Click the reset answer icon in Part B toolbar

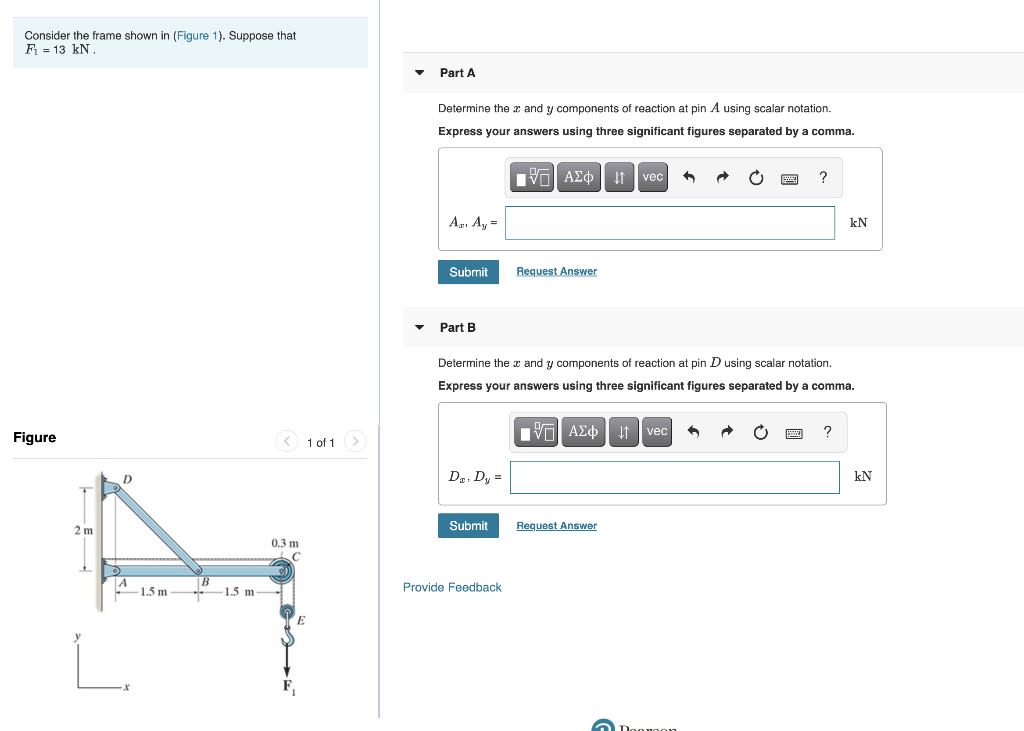[x=760, y=432]
